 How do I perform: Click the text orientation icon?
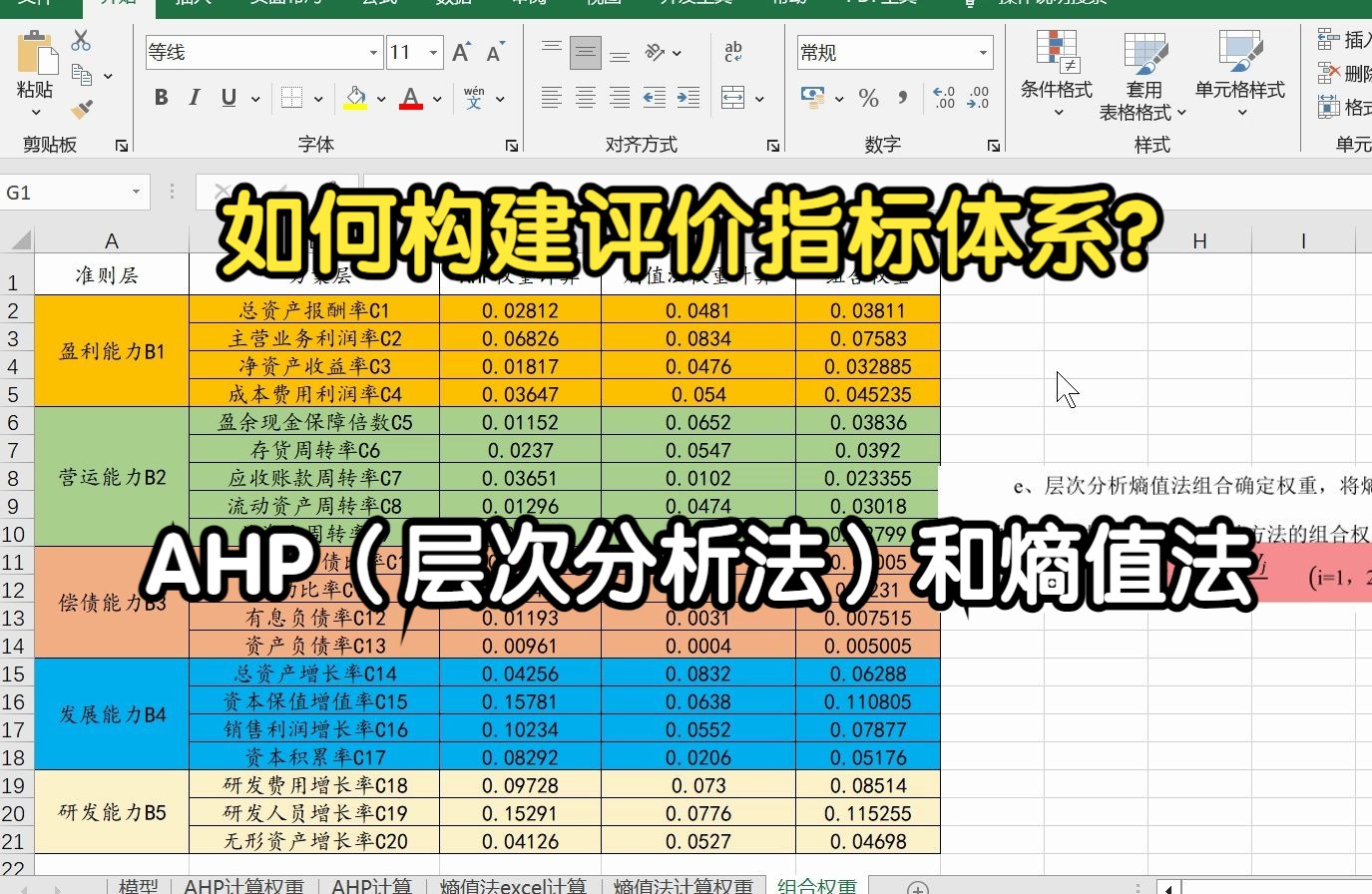[x=656, y=52]
